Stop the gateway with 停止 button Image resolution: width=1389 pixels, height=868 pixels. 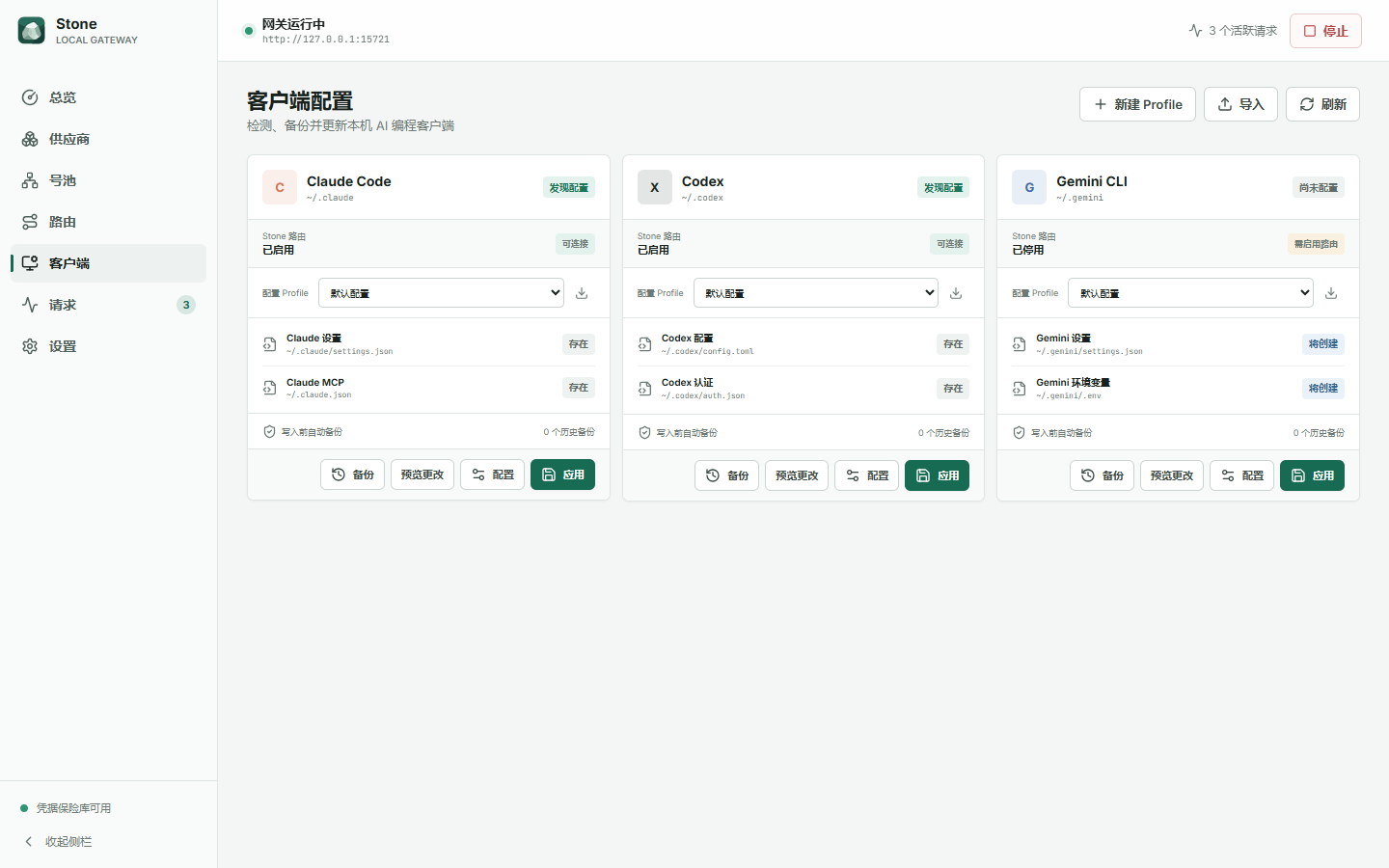(1325, 31)
